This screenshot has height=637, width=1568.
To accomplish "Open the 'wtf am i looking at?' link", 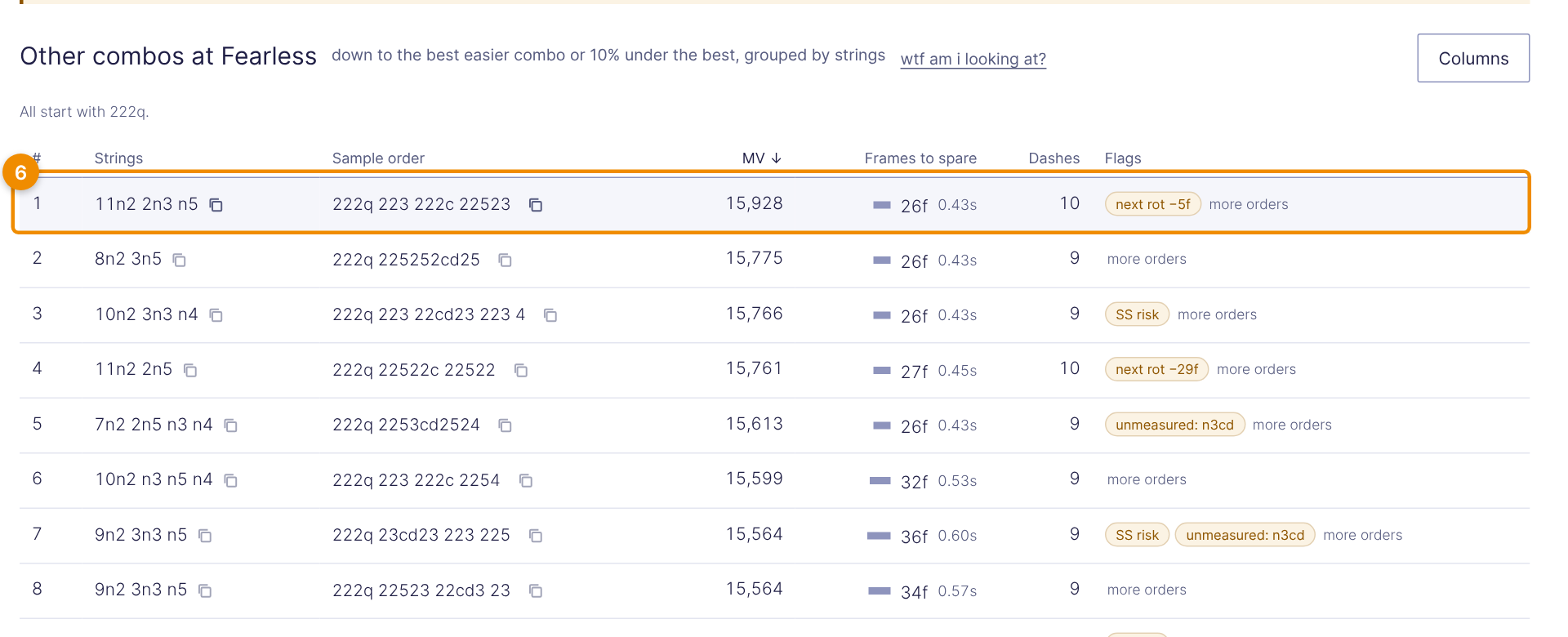I will (x=973, y=59).
